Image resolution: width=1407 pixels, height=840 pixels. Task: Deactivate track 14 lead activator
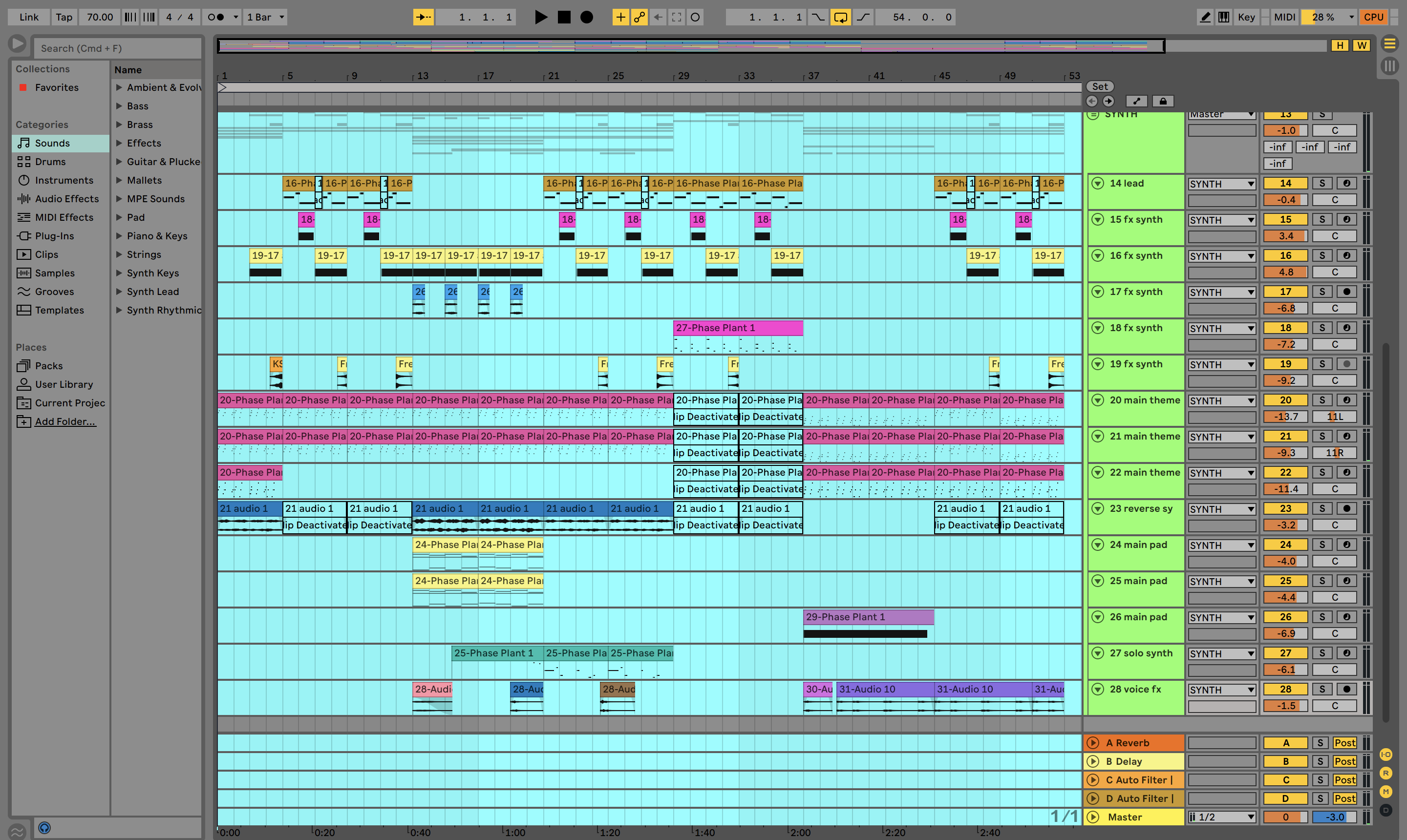coord(1286,184)
